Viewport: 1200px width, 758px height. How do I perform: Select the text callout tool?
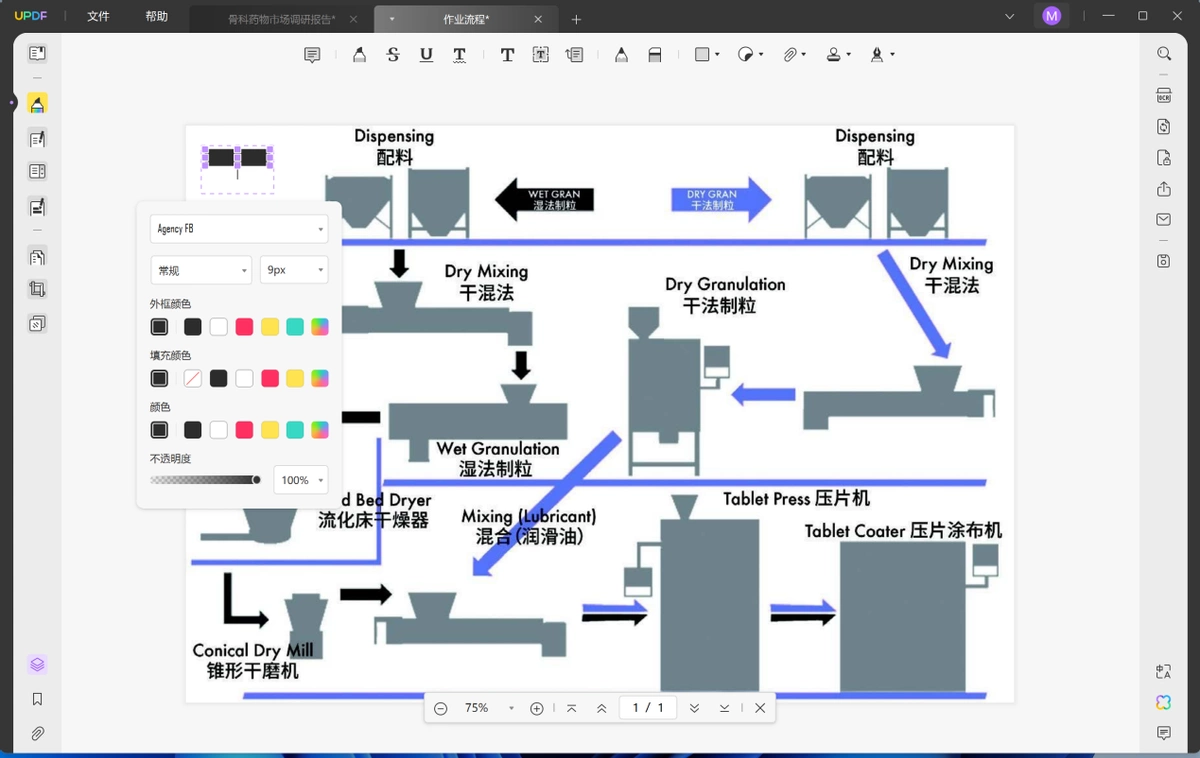click(x=574, y=55)
